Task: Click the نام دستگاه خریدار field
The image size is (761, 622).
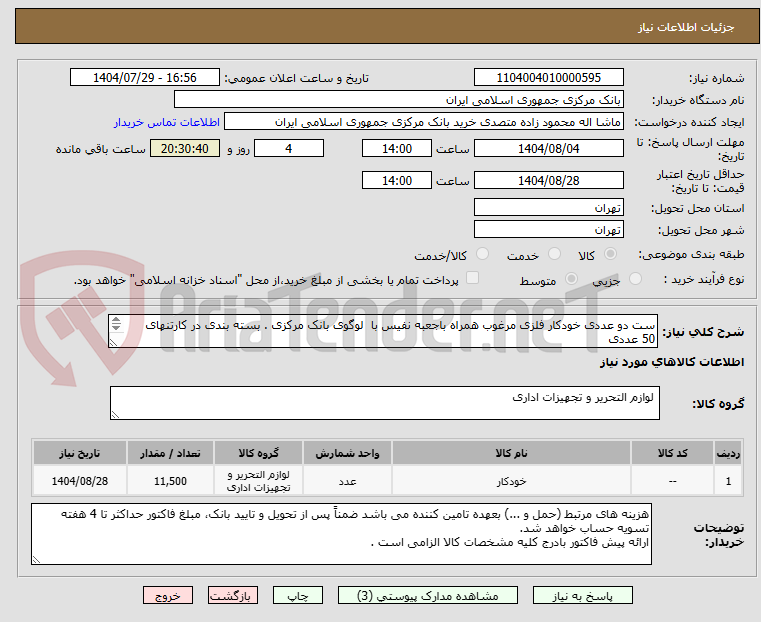Action: click(x=398, y=100)
